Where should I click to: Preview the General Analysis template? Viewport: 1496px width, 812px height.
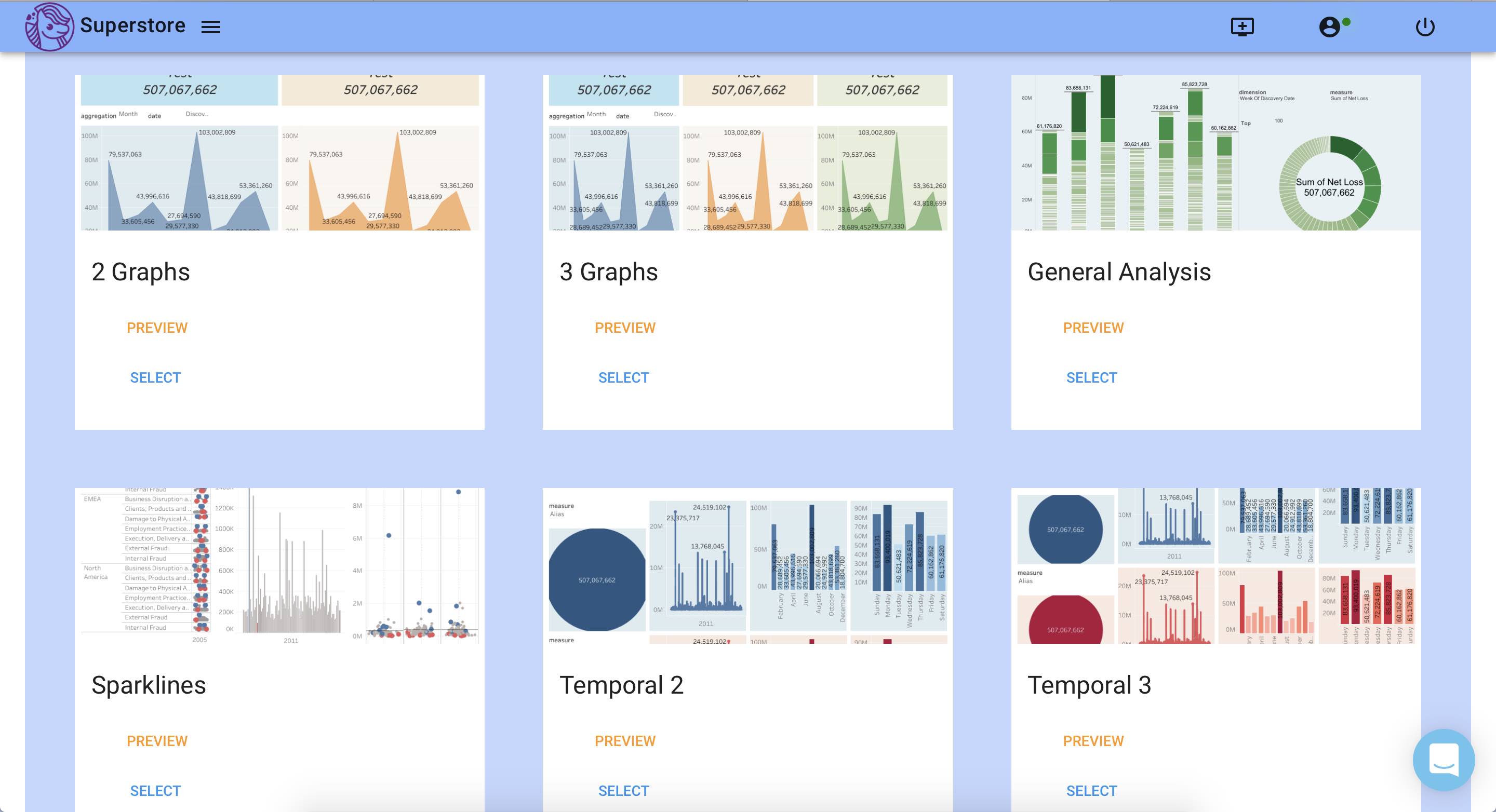(x=1093, y=328)
